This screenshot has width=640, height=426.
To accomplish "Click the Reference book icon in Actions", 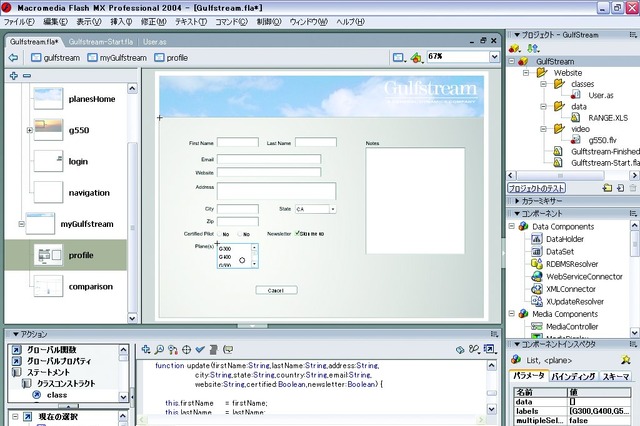I will click(x=460, y=349).
